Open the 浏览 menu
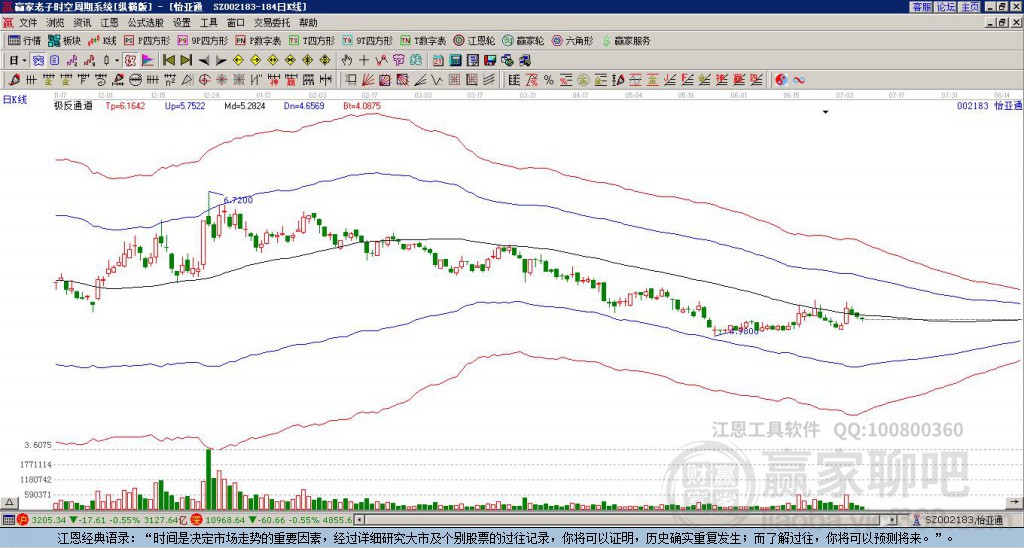 56,23
